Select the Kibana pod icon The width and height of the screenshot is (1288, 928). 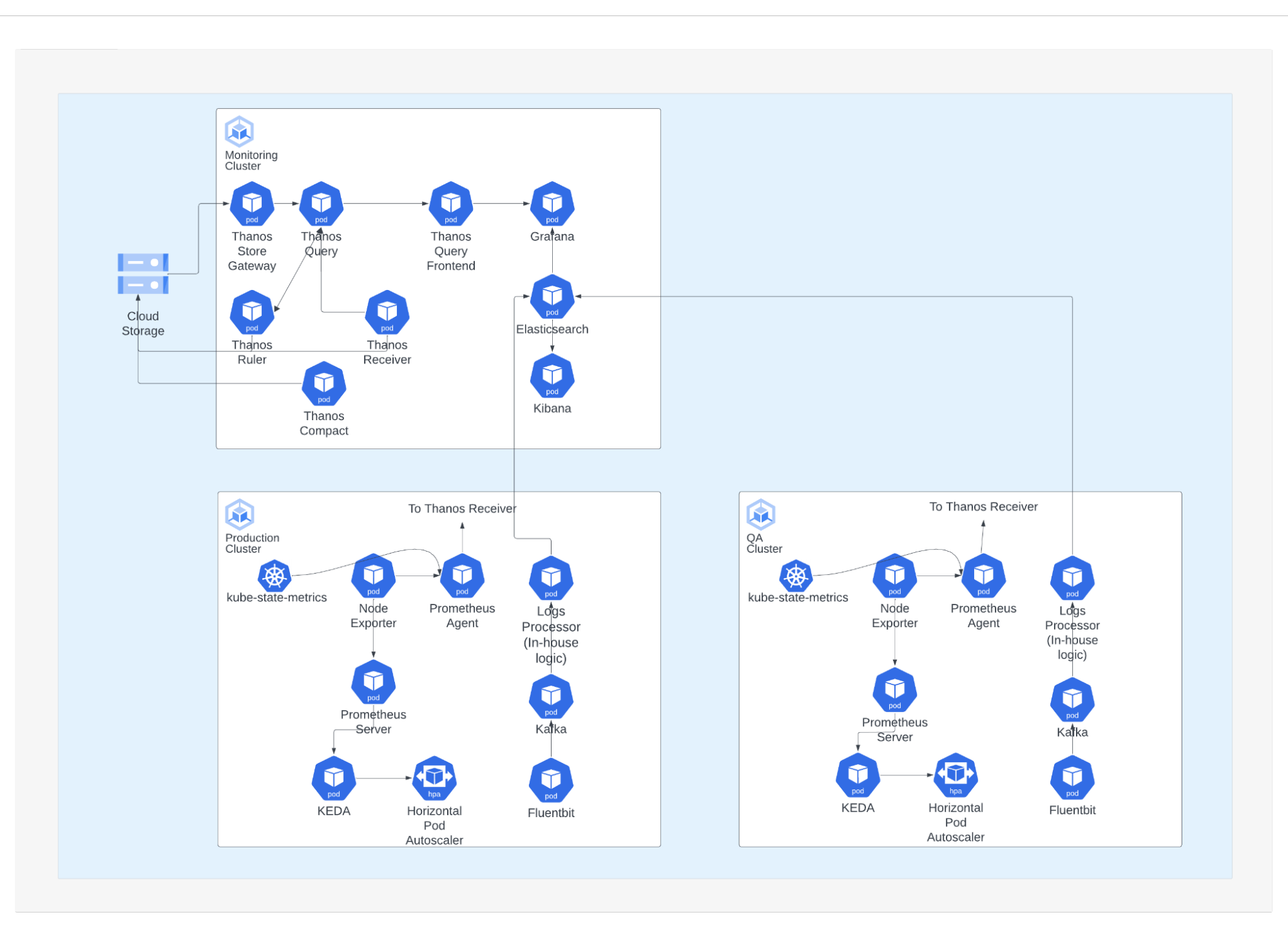552,376
